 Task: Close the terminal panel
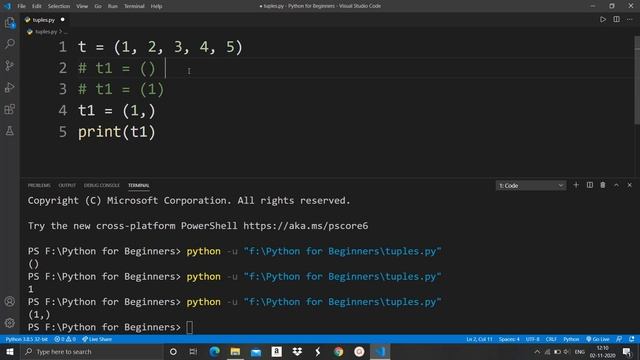pos(629,185)
